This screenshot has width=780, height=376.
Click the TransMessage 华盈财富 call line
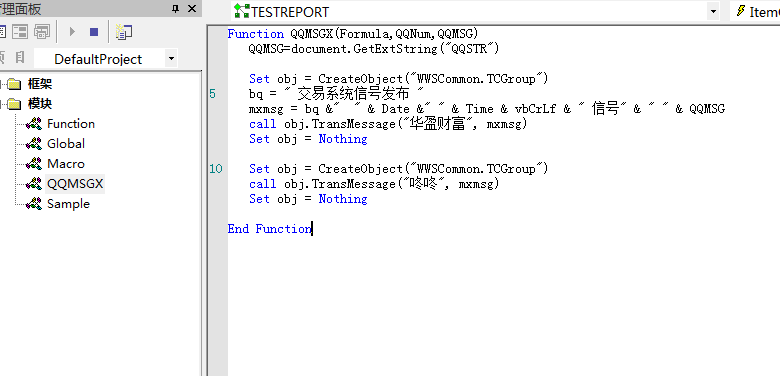point(388,124)
